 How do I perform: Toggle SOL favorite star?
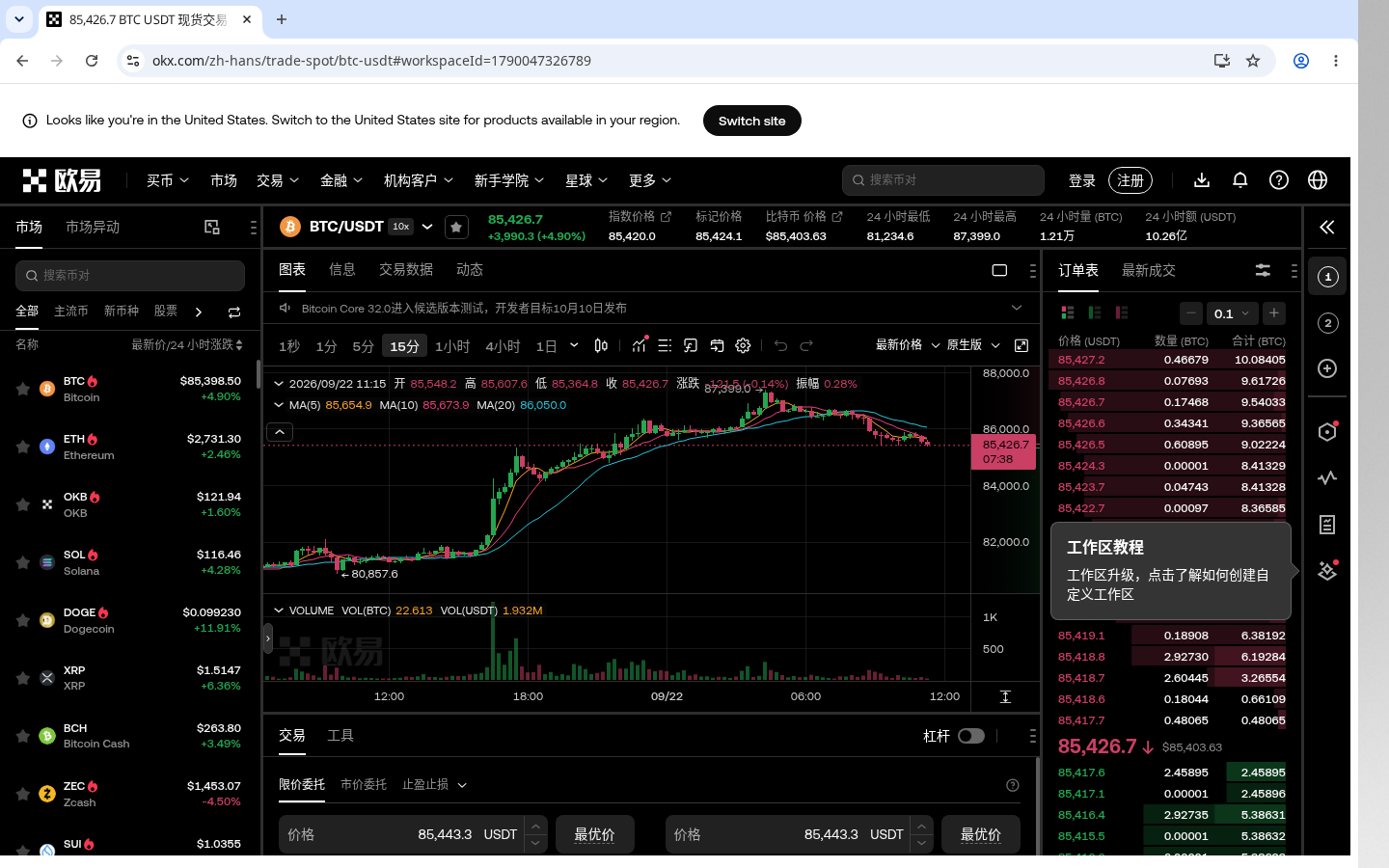point(23,562)
